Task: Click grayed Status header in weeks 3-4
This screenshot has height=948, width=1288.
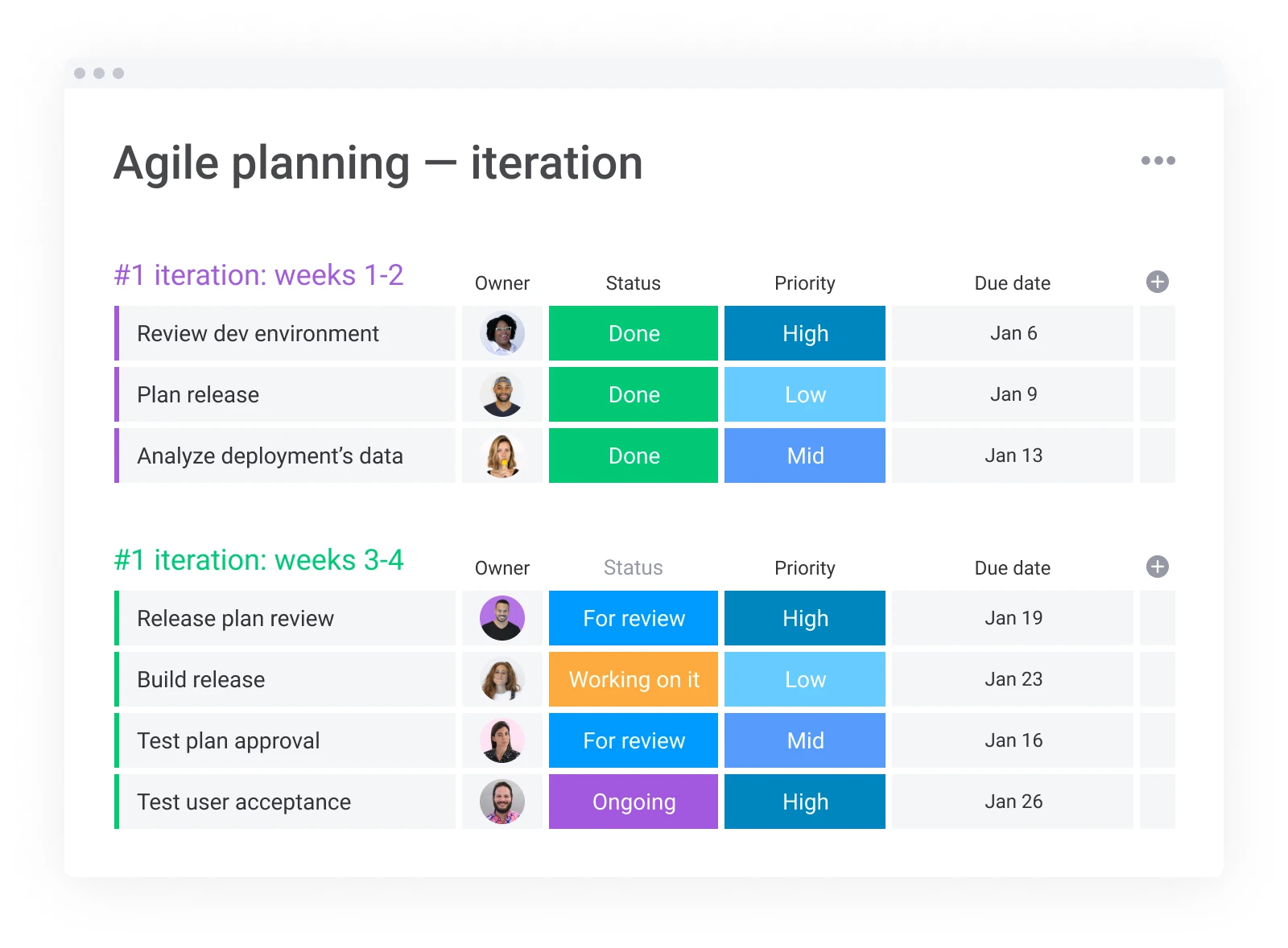Action: tap(634, 568)
